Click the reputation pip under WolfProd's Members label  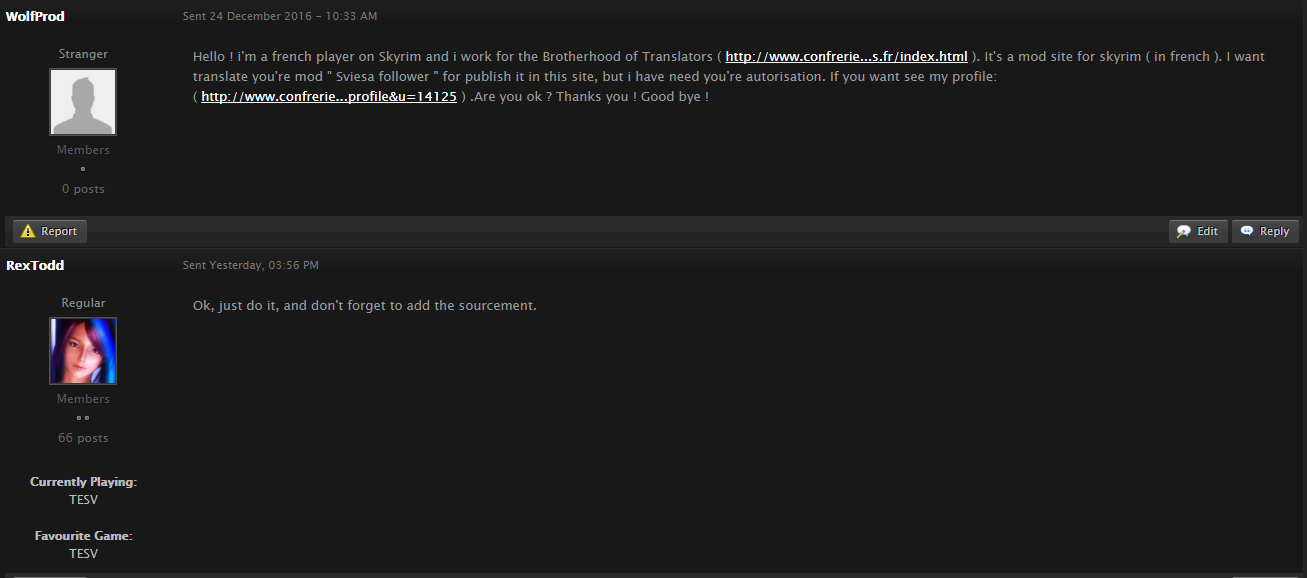(x=83, y=169)
